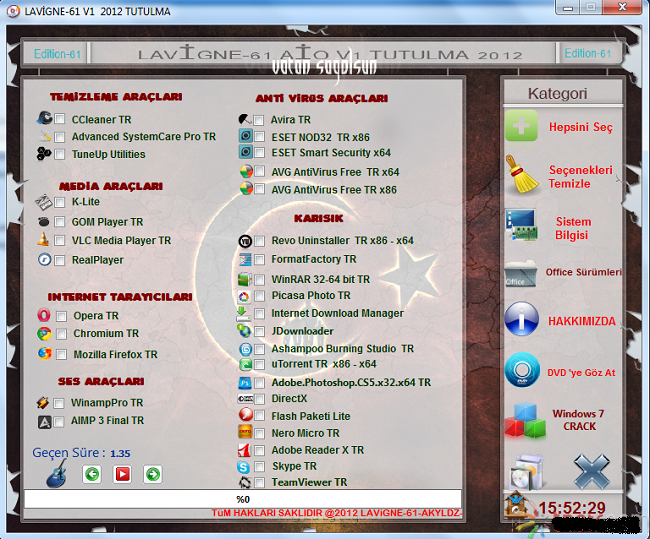Enable the Skype TR checkbox

pos(261,467)
